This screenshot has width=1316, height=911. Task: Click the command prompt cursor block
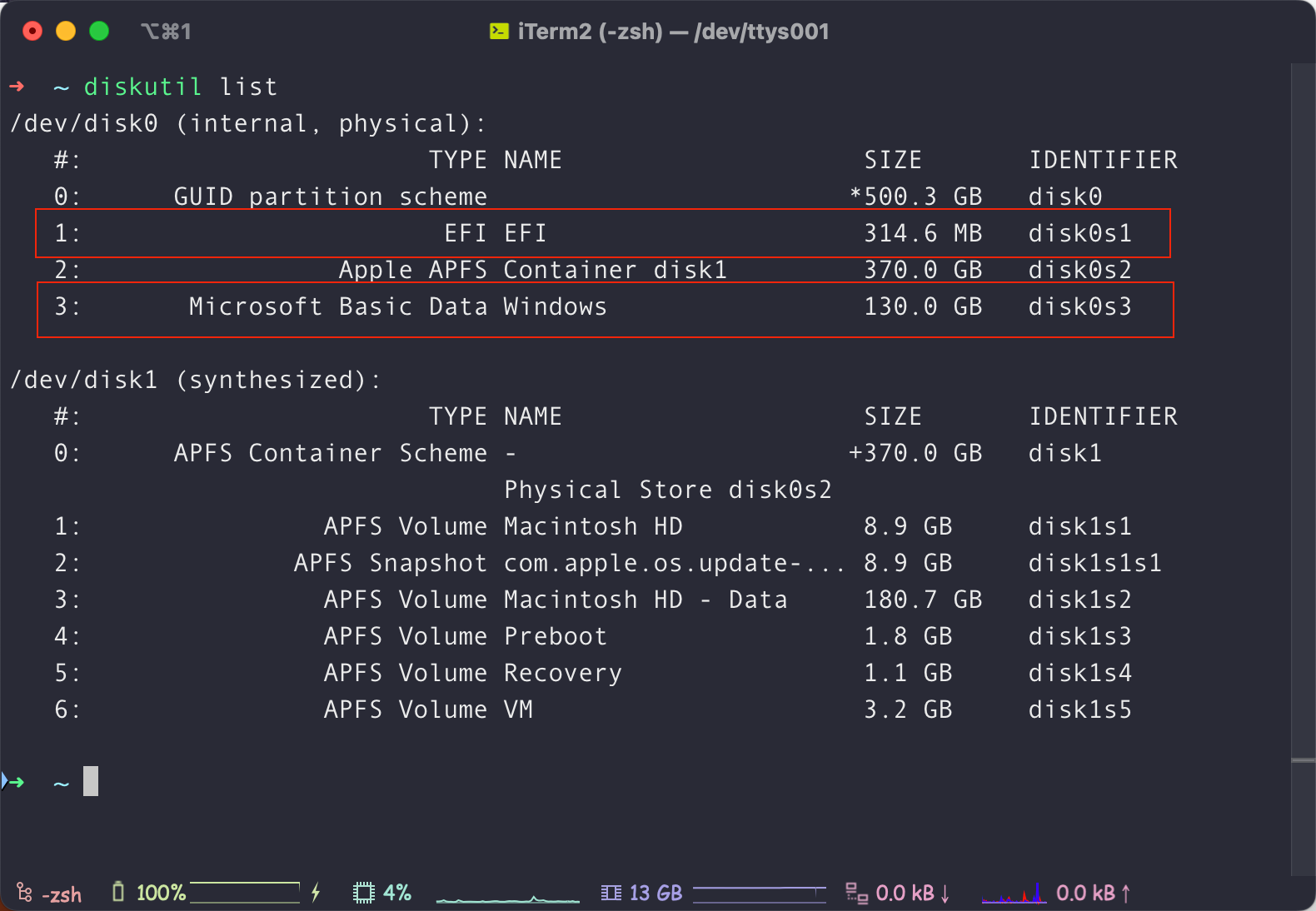click(x=91, y=781)
